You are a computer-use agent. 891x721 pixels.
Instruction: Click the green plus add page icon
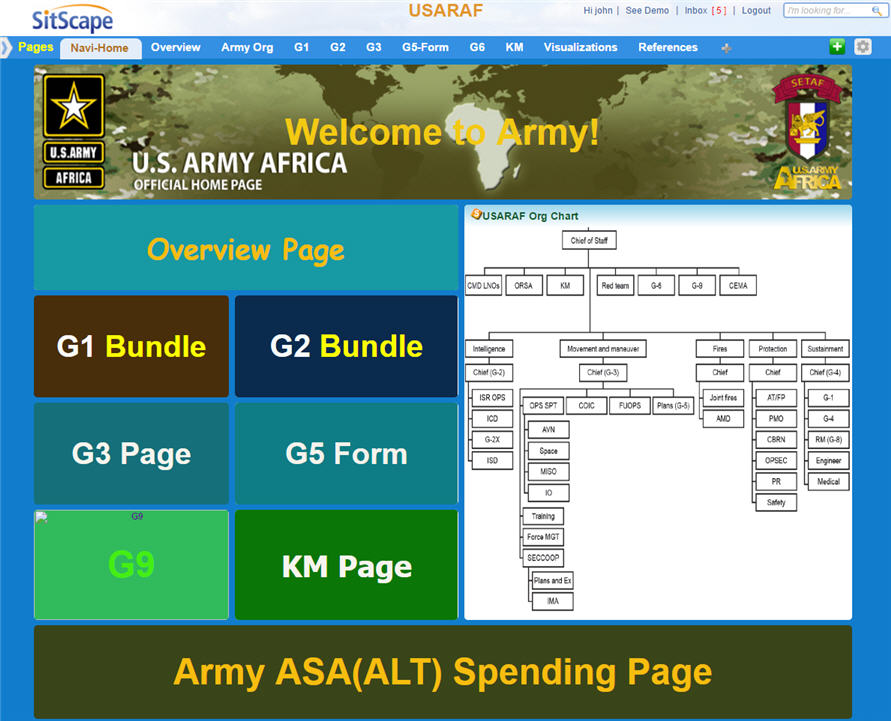point(837,47)
